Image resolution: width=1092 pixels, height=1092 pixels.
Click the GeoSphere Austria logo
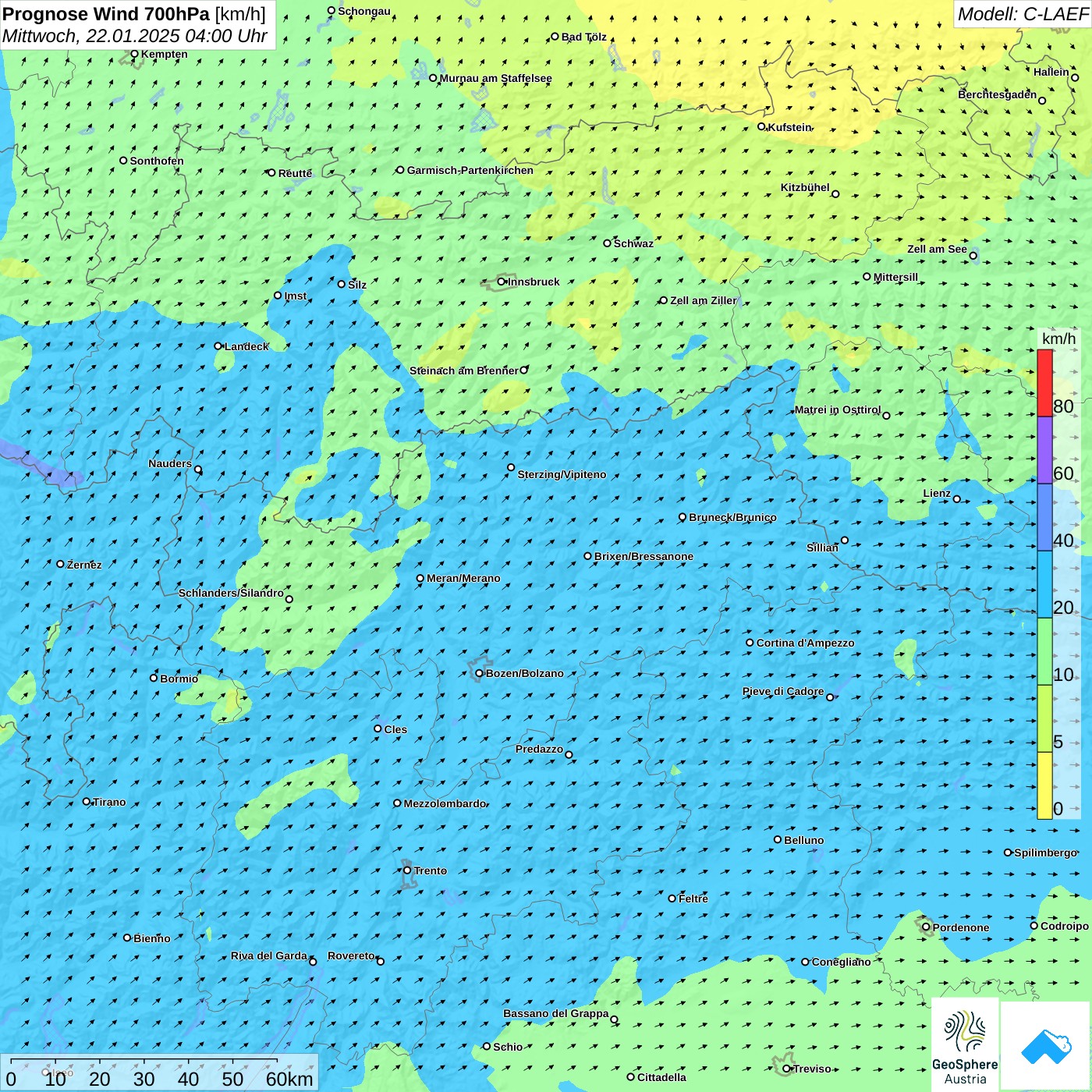coord(965,1045)
